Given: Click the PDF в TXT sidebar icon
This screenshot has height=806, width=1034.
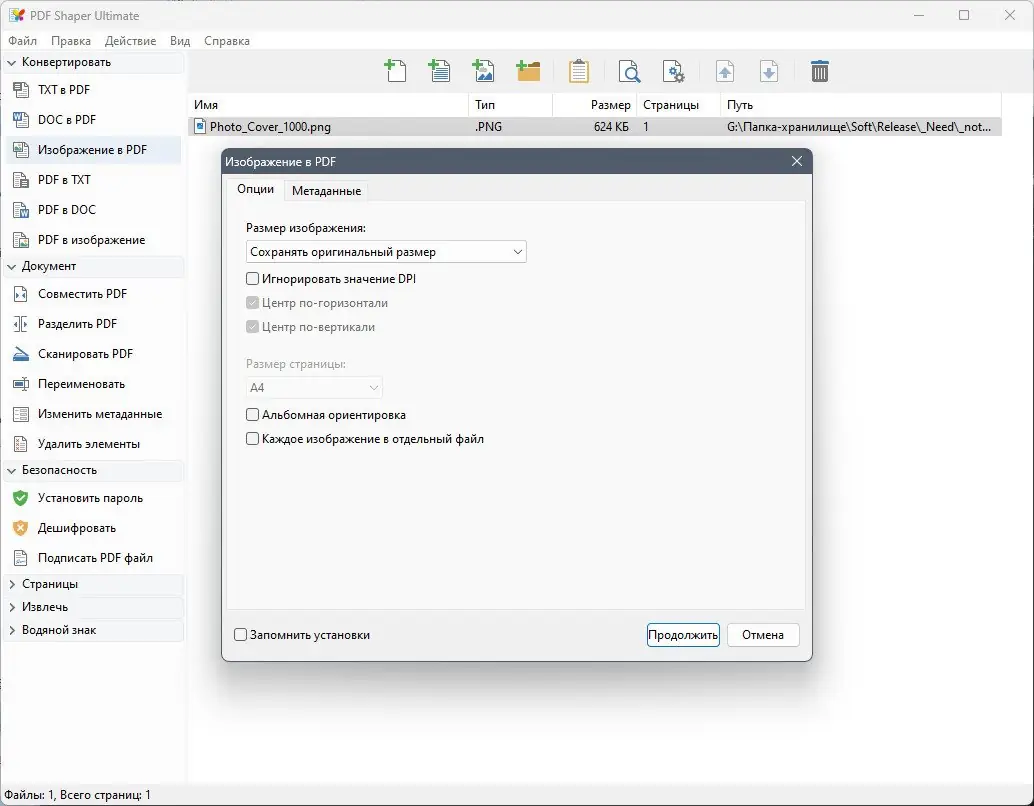Looking at the screenshot, I should coord(21,179).
